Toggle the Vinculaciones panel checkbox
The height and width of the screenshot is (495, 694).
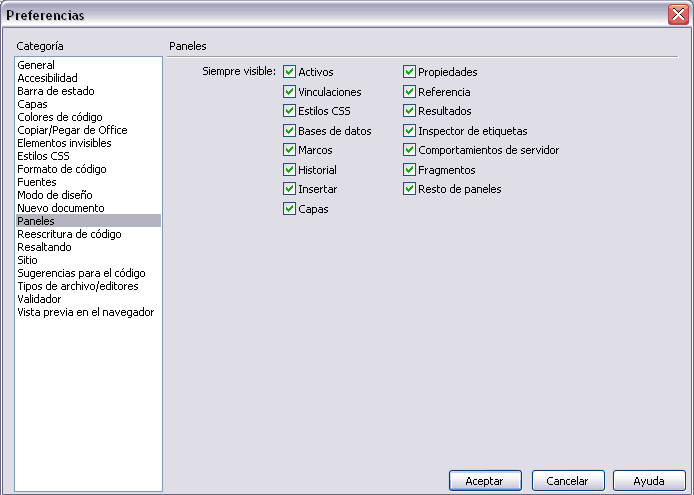(x=289, y=92)
